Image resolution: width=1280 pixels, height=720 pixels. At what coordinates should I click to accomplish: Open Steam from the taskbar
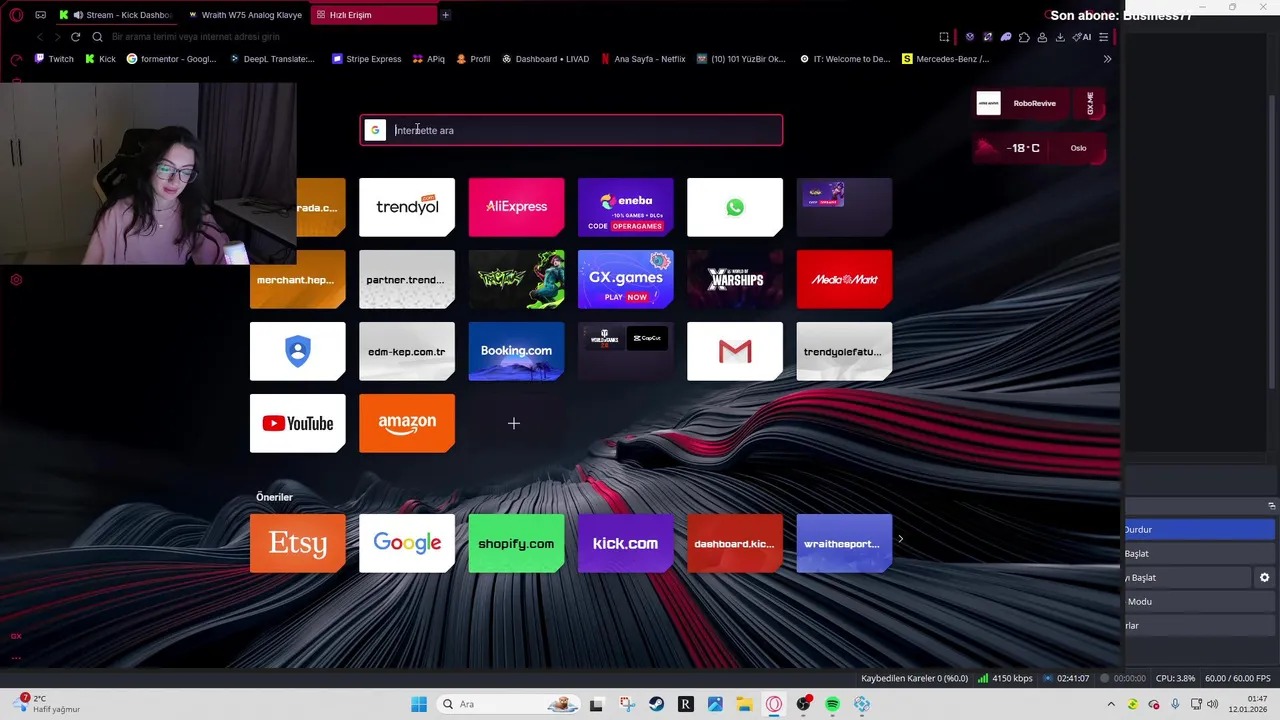656,704
